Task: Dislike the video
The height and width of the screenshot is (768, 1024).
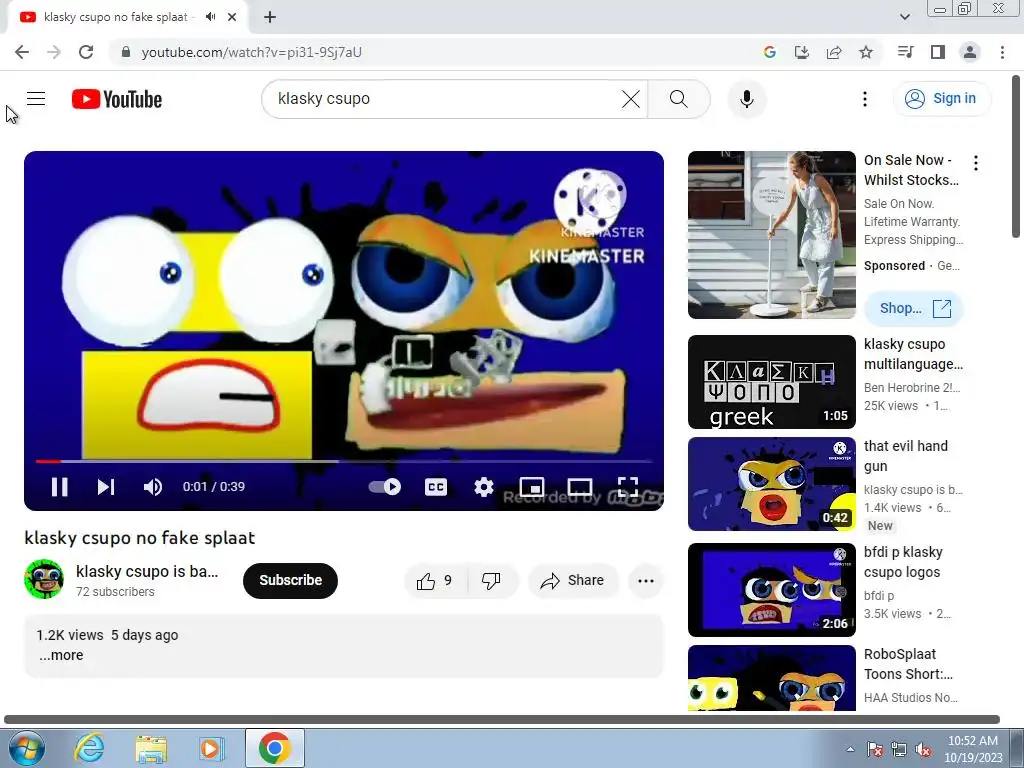Action: click(x=491, y=581)
